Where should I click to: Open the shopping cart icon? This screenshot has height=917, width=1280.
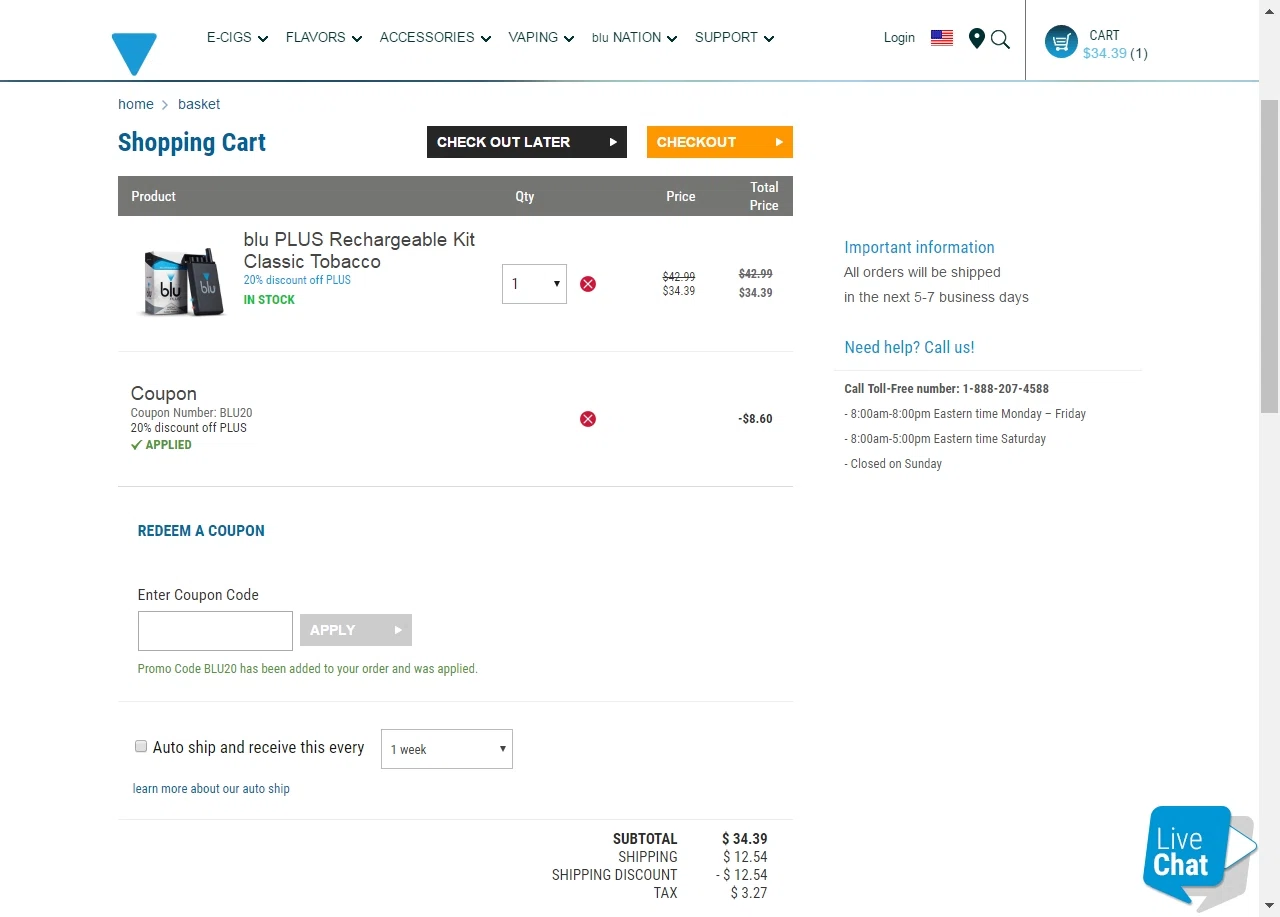coord(1061,42)
